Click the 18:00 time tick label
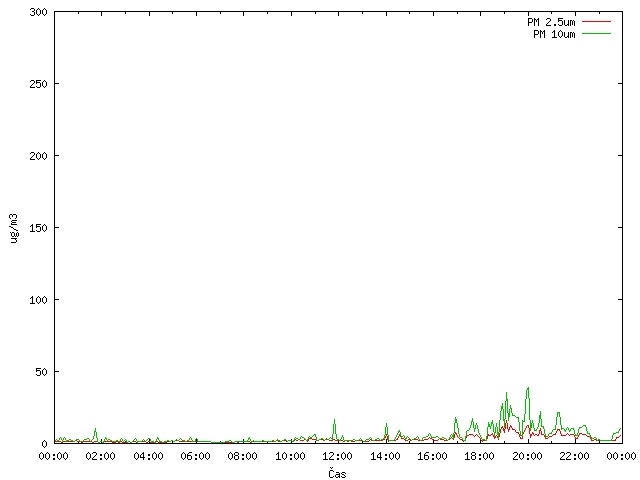Viewport: 640px width, 480px height. coord(479,456)
